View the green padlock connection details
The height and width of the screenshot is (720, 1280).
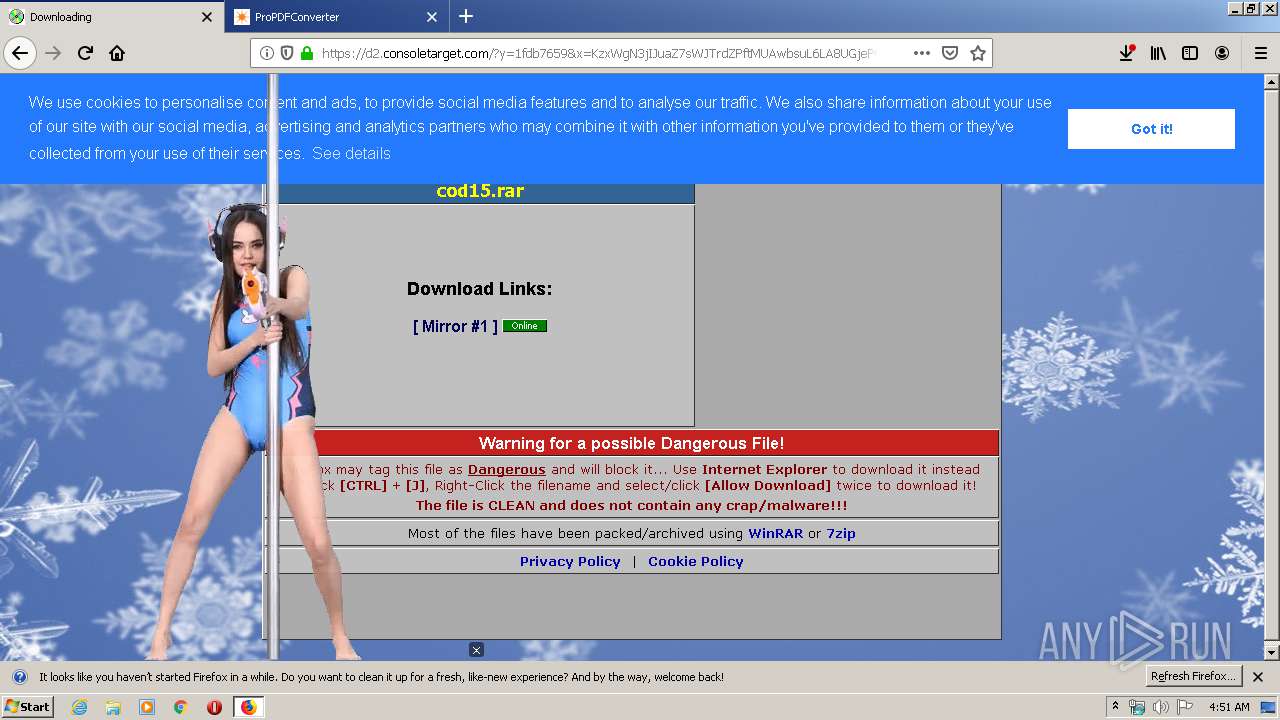coord(307,53)
